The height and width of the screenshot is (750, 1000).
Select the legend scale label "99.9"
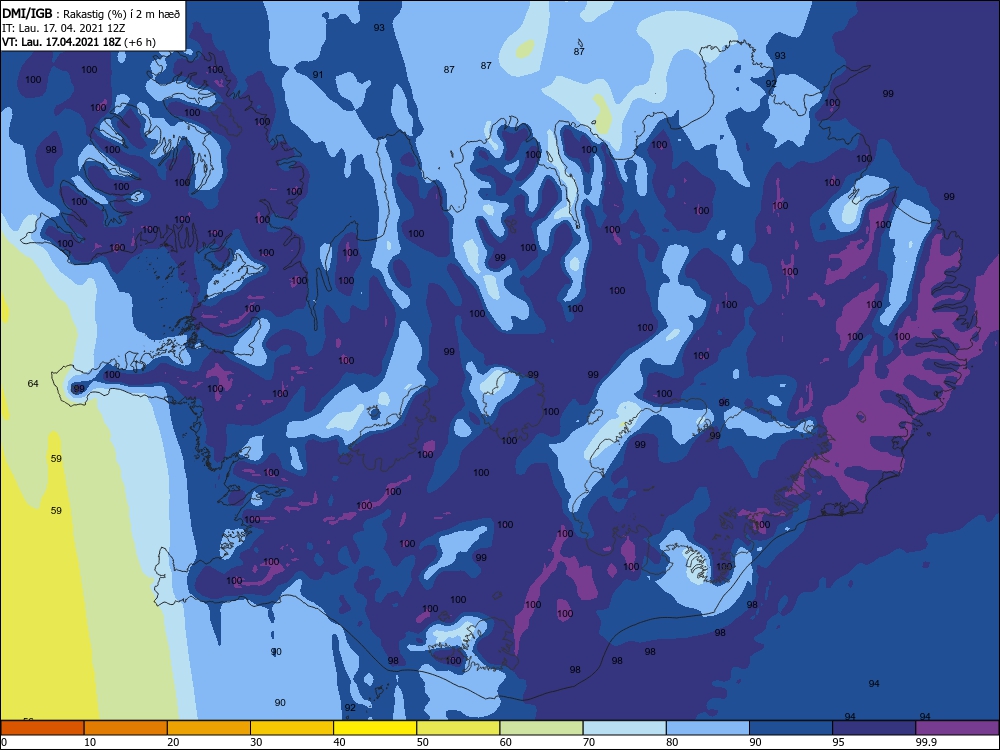click(x=925, y=742)
